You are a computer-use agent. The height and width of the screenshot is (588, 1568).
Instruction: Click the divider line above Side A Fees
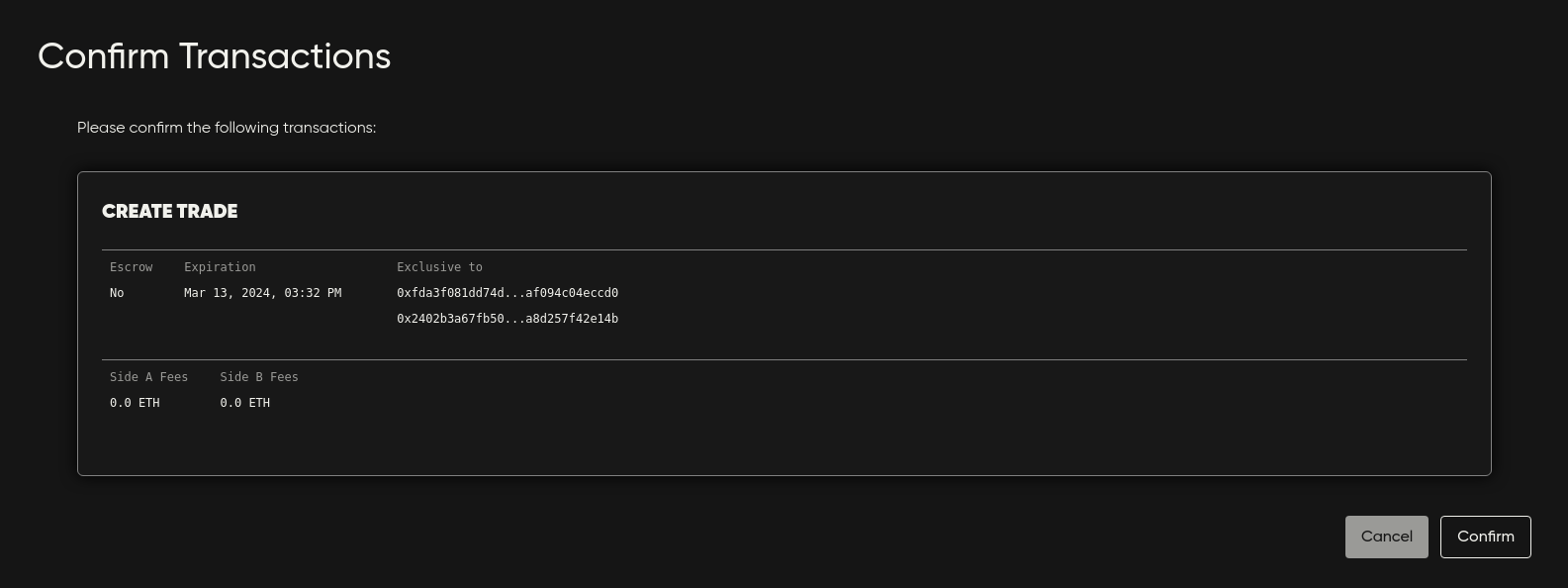point(784,359)
